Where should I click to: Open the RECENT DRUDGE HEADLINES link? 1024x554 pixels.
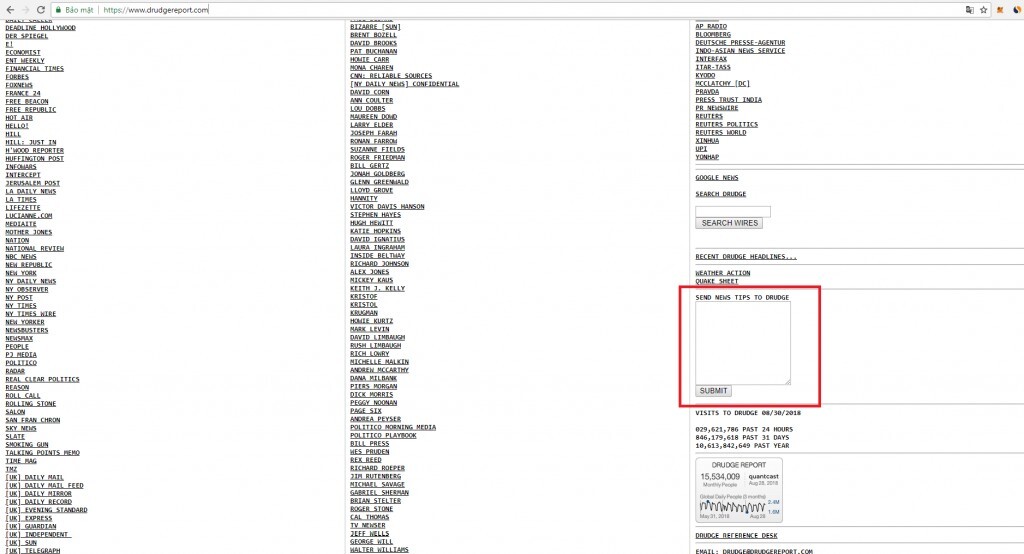click(x=745, y=257)
